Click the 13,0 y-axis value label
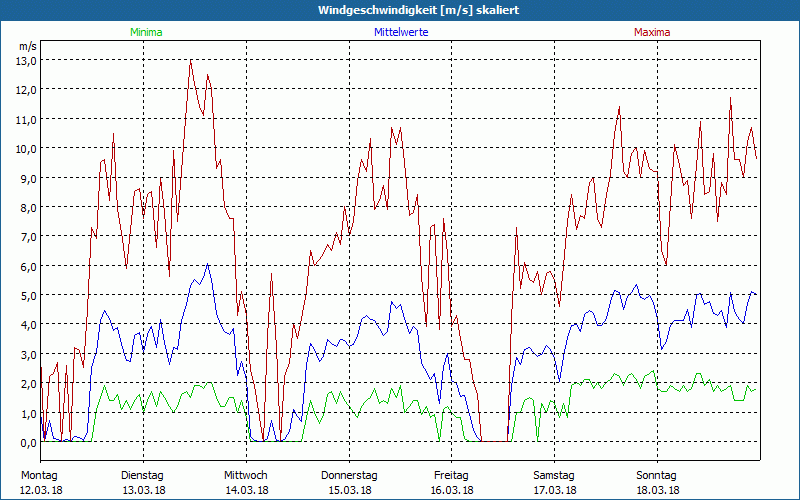Viewport: 800px width, 500px height. [28, 61]
